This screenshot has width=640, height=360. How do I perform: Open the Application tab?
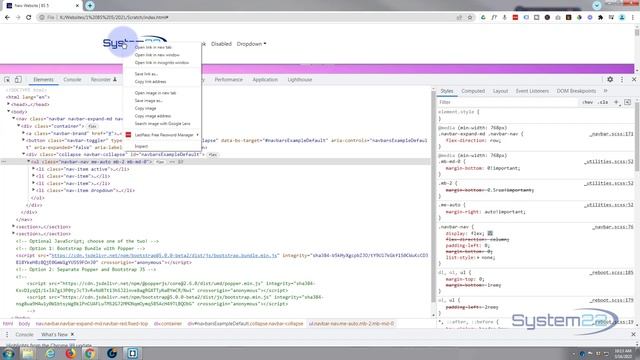pyautogui.click(x=265, y=80)
